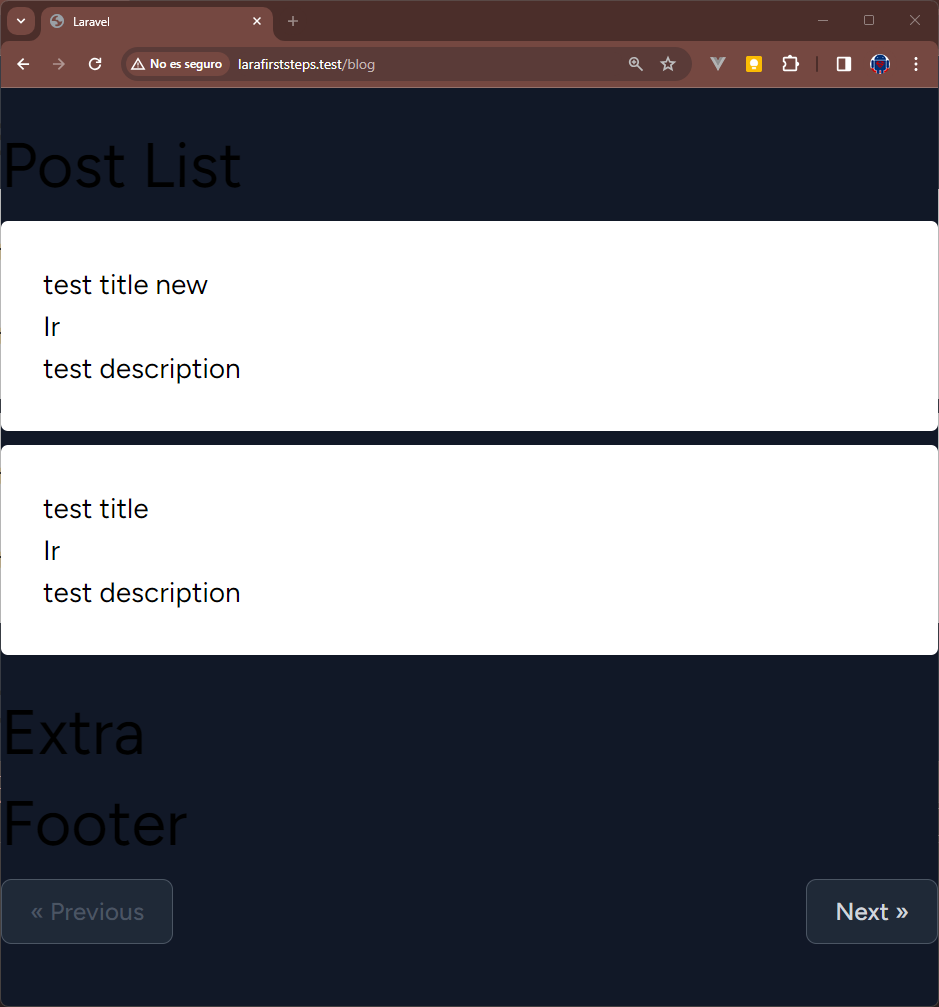Open the Extensions puzzle icon
Image resolution: width=939 pixels, height=1007 pixels.
coord(790,63)
